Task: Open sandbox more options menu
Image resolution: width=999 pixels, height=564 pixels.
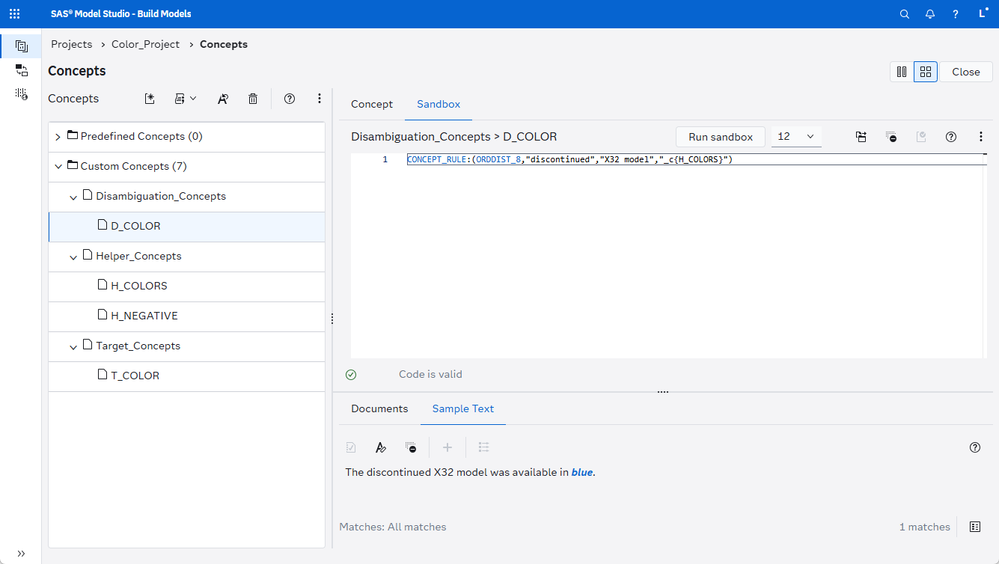Action: coord(981,137)
